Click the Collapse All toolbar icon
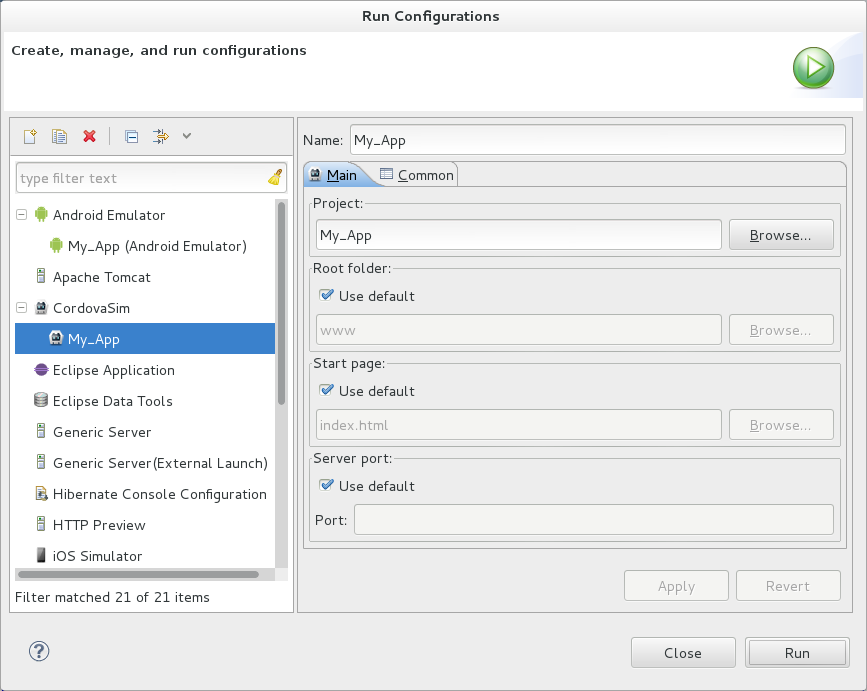The width and height of the screenshot is (867, 691). (x=131, y=136)
